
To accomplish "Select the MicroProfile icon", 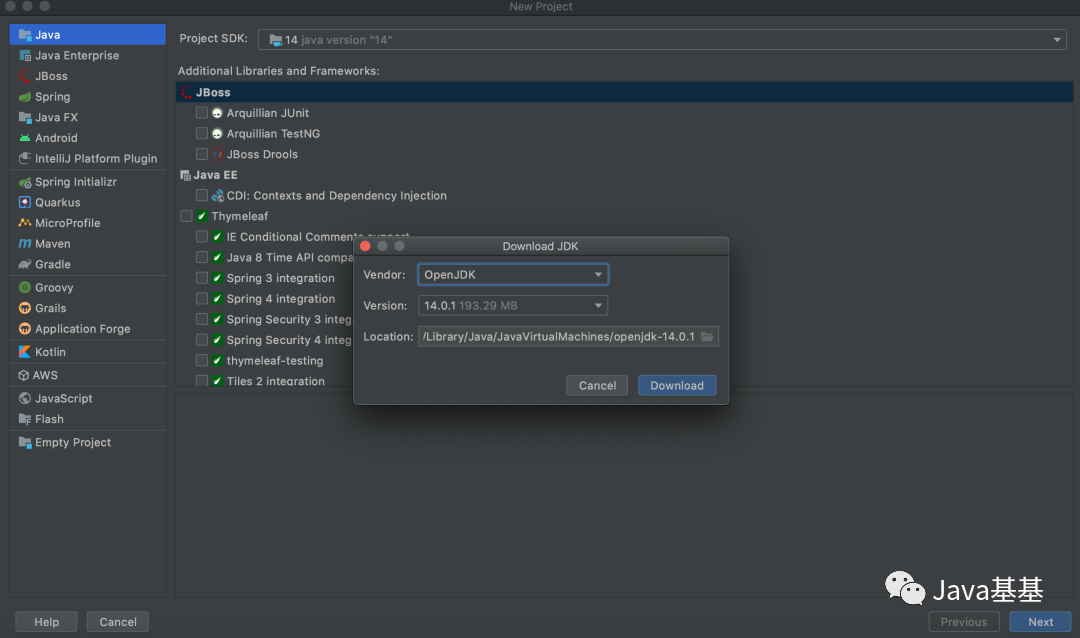I will tap(25, 223).
